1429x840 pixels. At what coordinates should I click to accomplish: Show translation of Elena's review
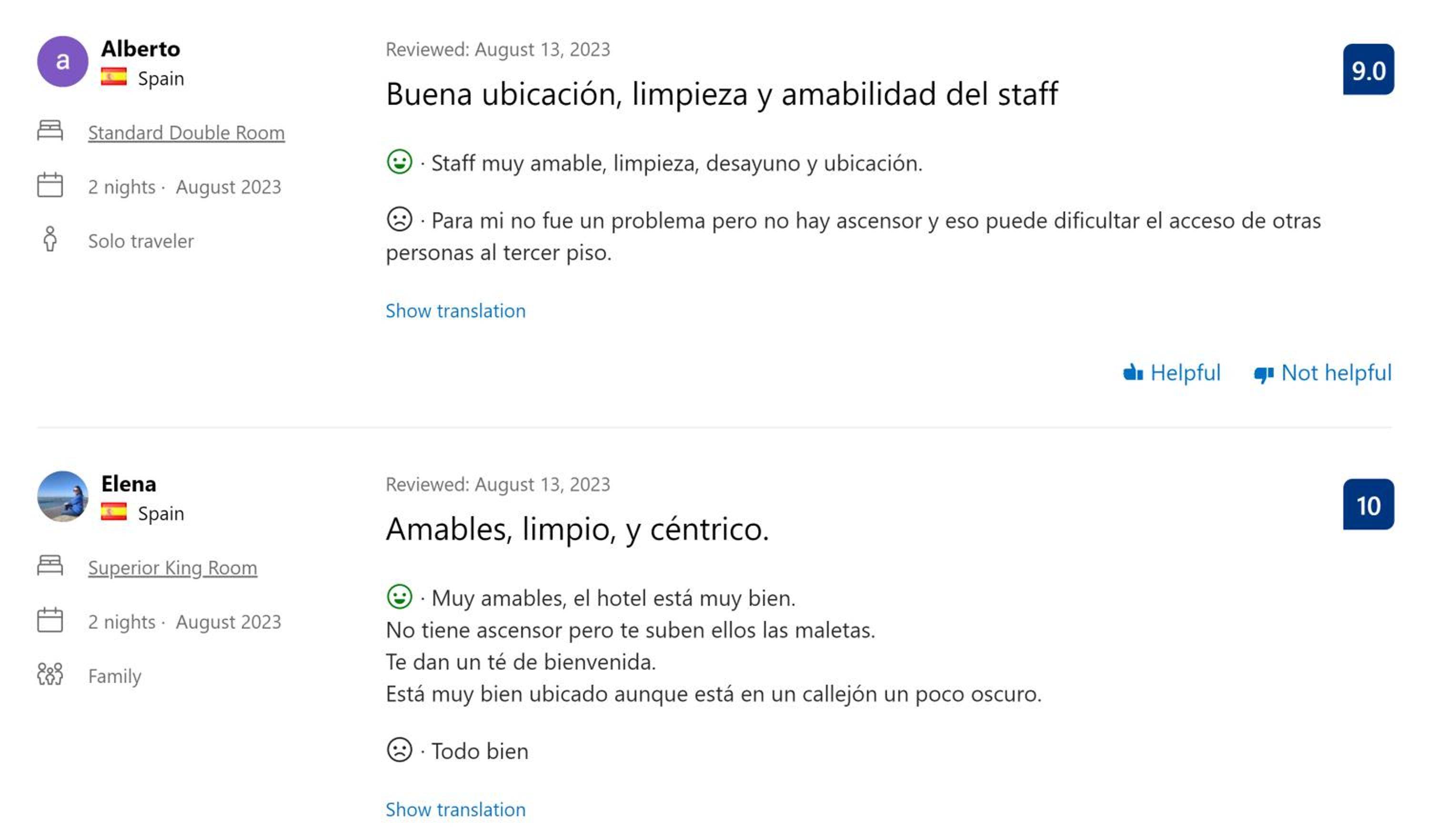pos(455,809)
